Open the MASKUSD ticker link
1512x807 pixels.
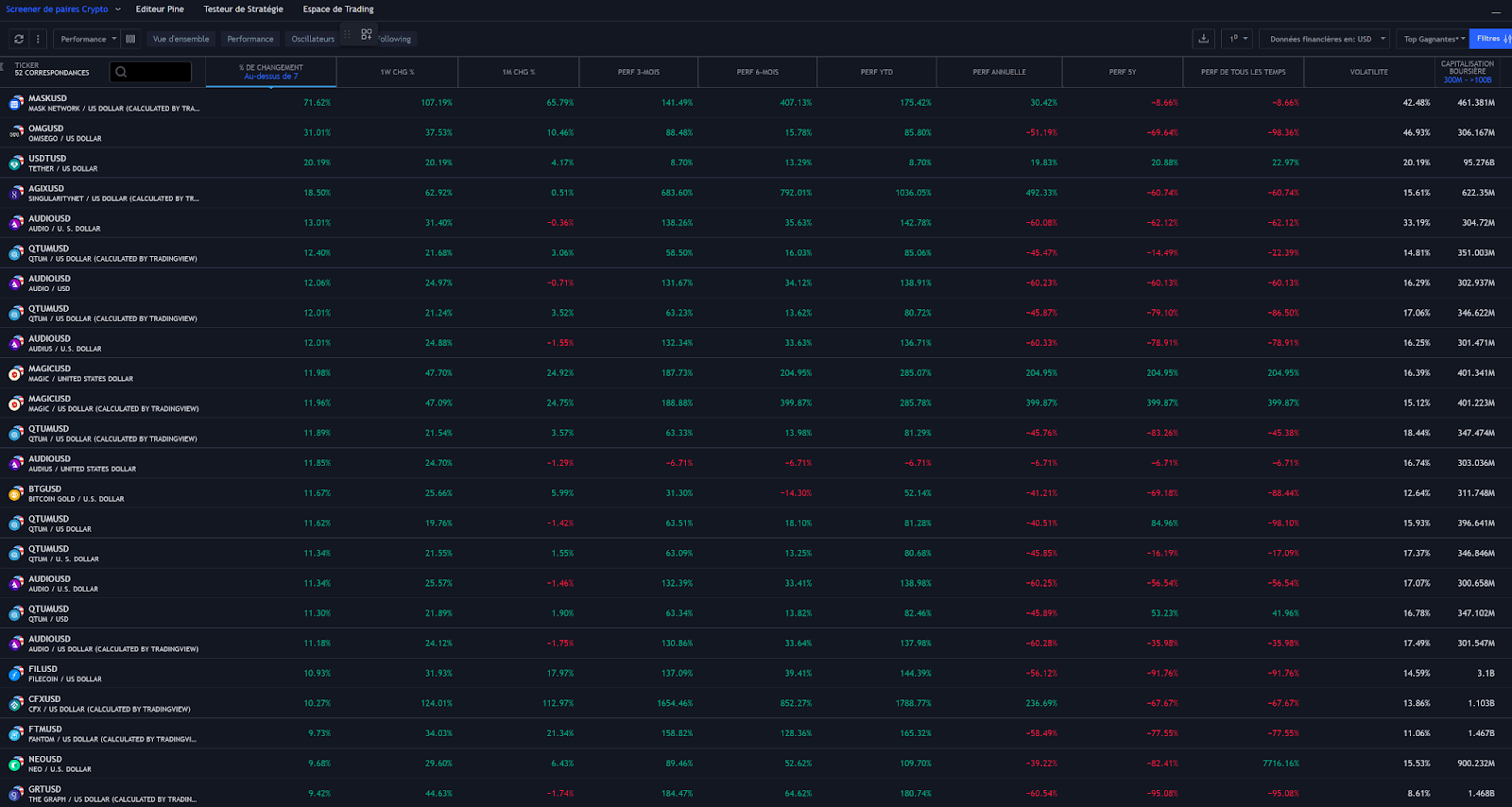click(47, 98)
